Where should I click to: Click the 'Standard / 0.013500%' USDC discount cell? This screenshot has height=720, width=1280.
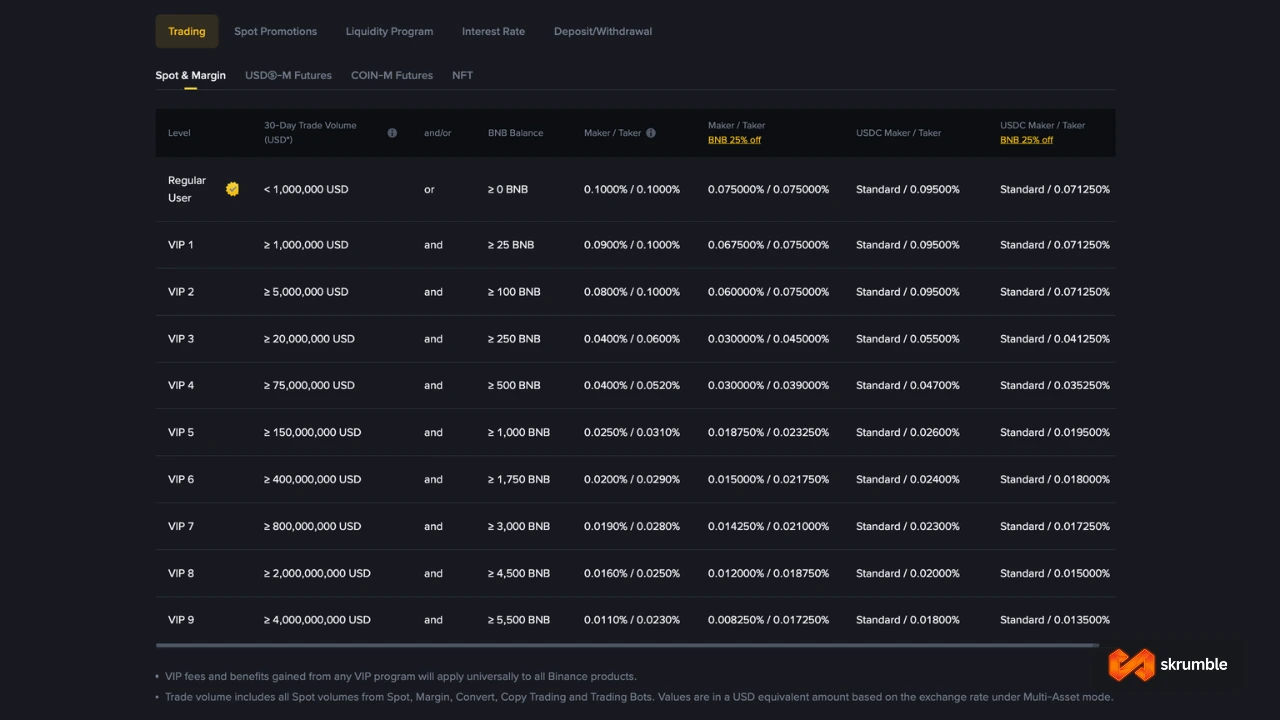[1055, 620]
